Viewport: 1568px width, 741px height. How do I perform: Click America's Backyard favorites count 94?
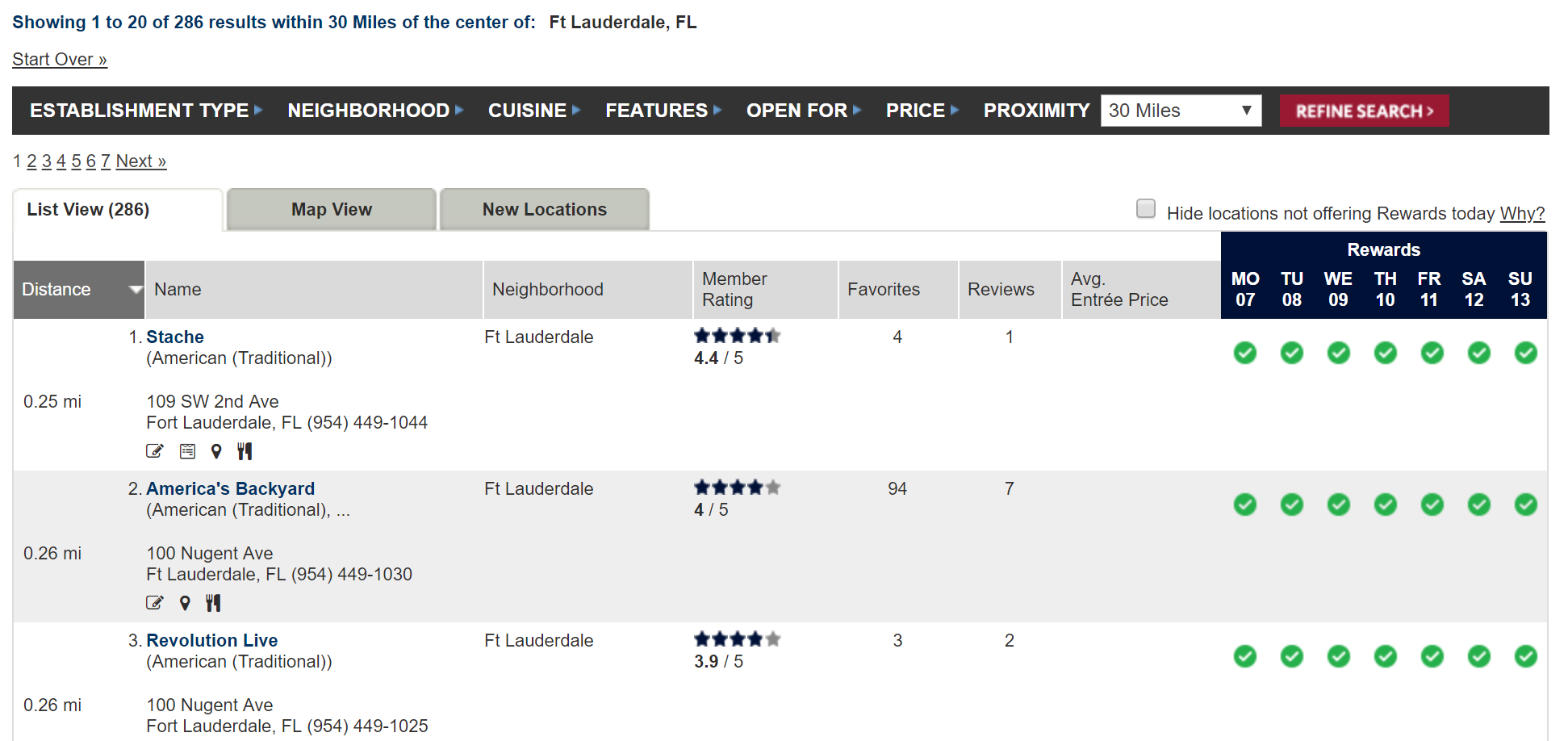coord(897,489)
